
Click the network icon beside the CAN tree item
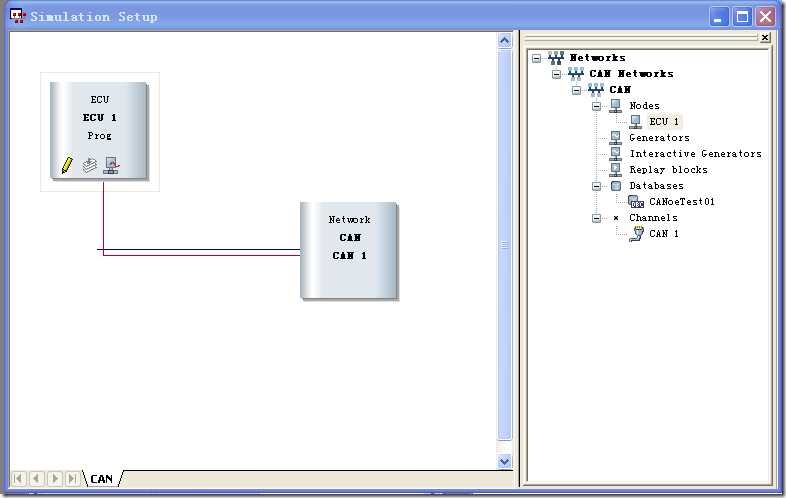[x=596, y=90]
